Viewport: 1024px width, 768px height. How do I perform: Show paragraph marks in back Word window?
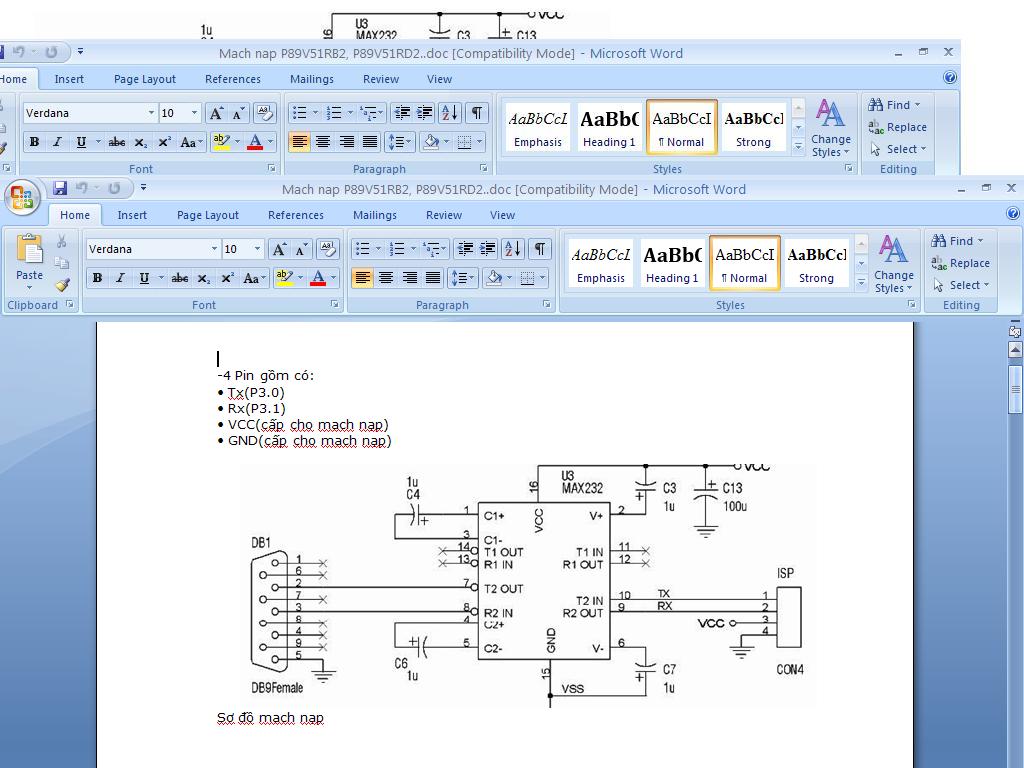477,113
